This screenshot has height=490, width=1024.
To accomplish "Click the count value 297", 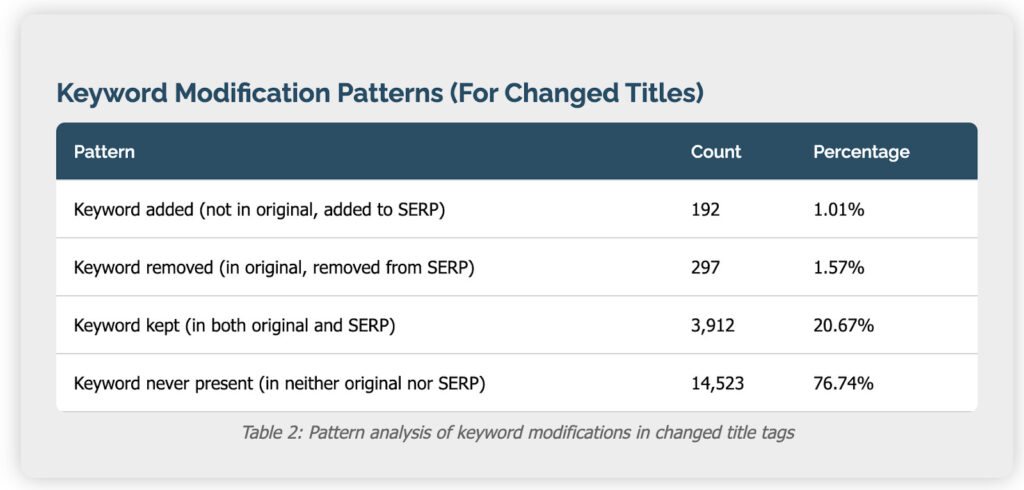I will pyautogui.click(x=706, y=267).
